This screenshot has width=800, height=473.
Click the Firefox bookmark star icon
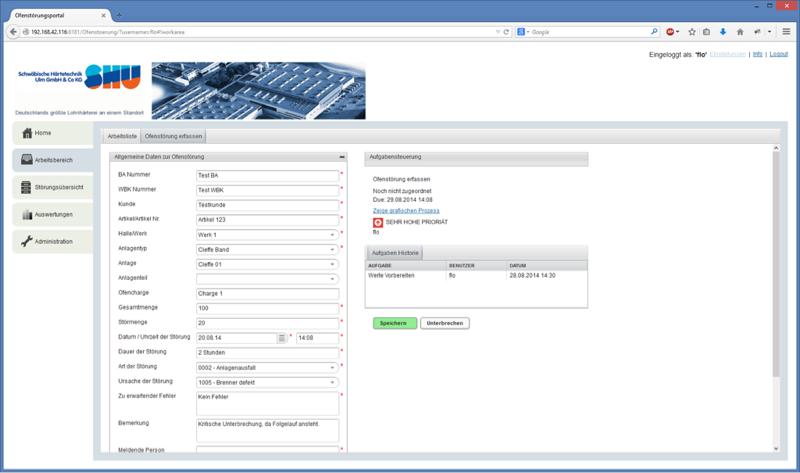(691, 32)
